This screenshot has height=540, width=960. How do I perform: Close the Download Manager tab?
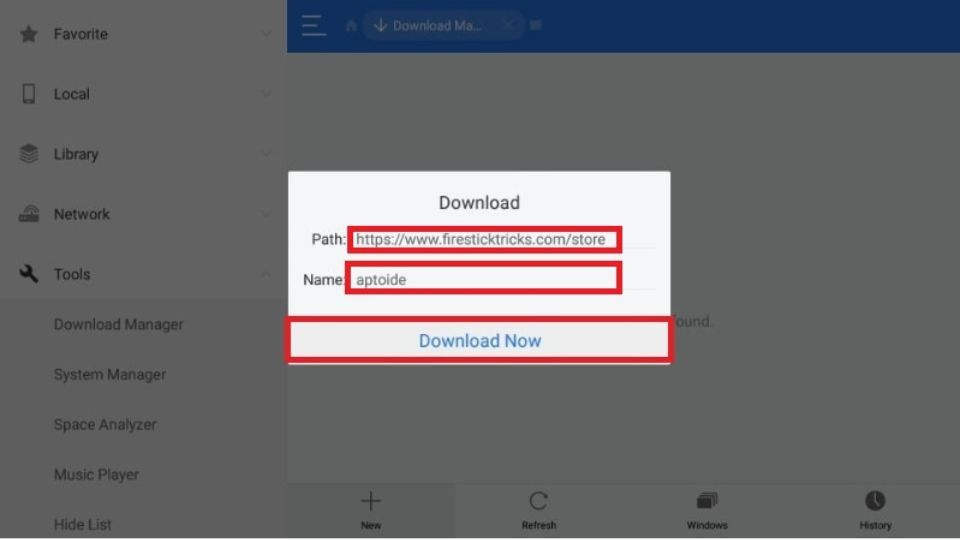(x=508, y=25)
